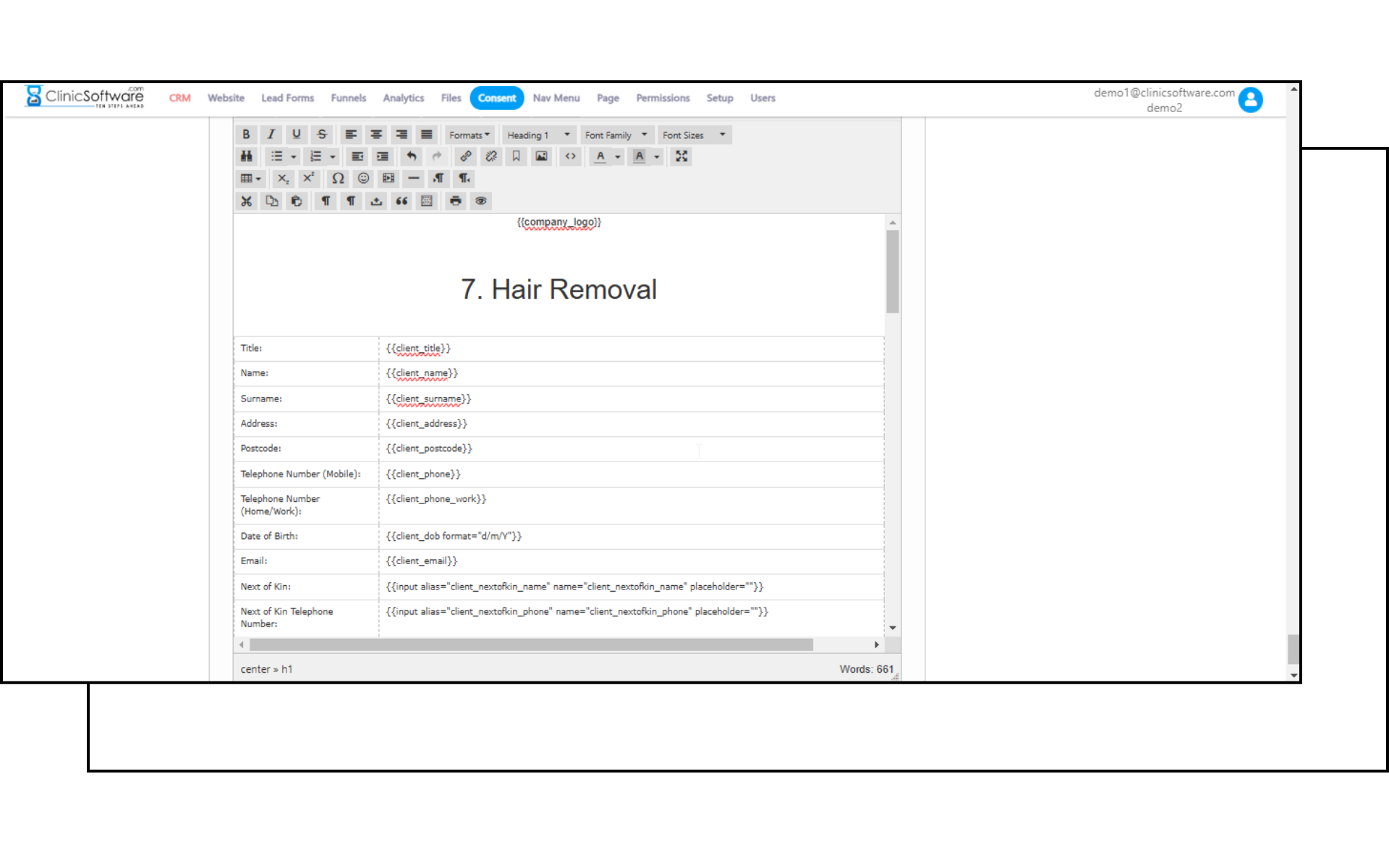Open the Formats dropdown
Image resolution: width=1389 pixels, height=868 pixels.
[x=469, y=135]
